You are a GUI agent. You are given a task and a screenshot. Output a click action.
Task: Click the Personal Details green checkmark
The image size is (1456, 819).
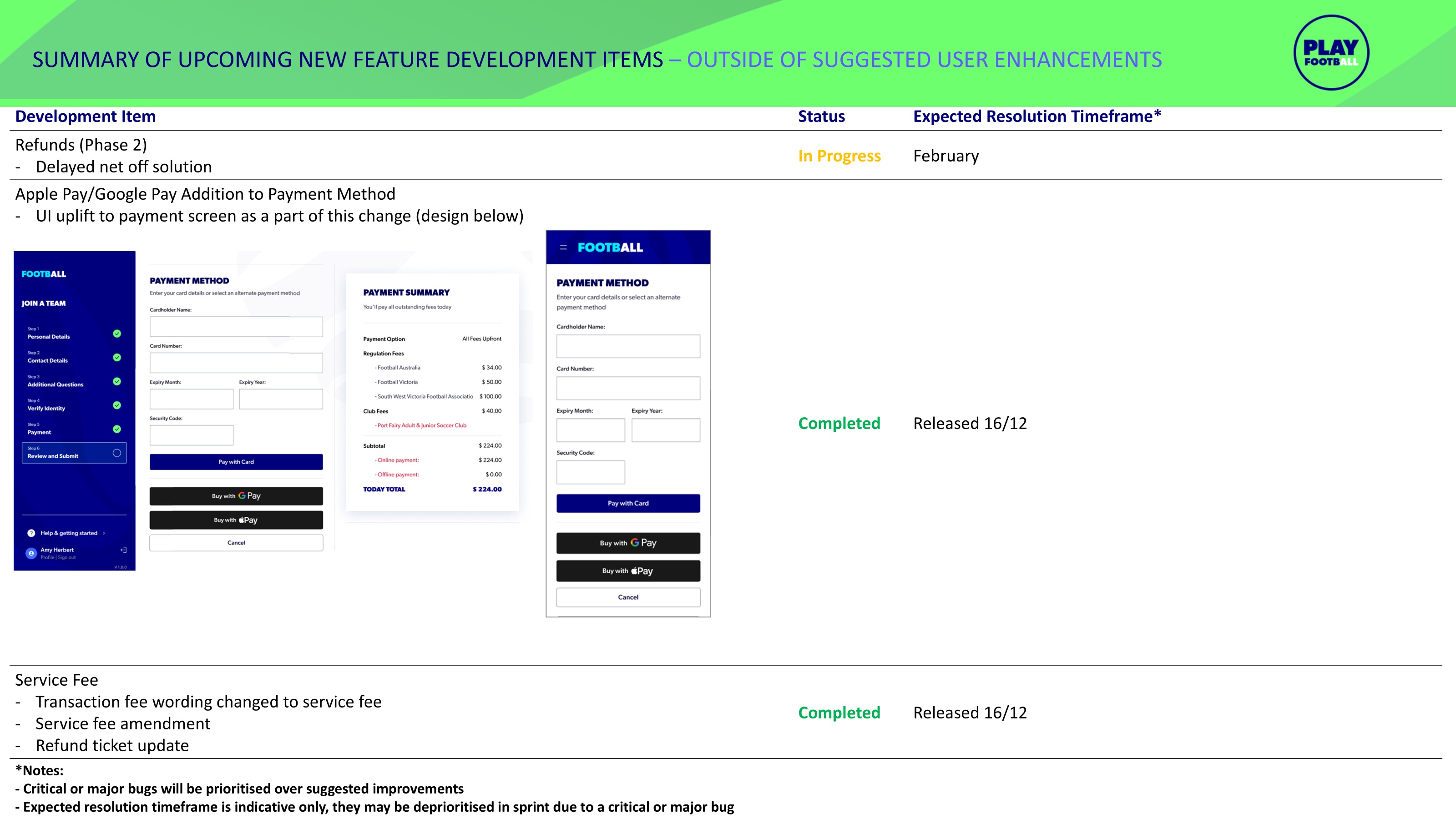click(117, 334)
